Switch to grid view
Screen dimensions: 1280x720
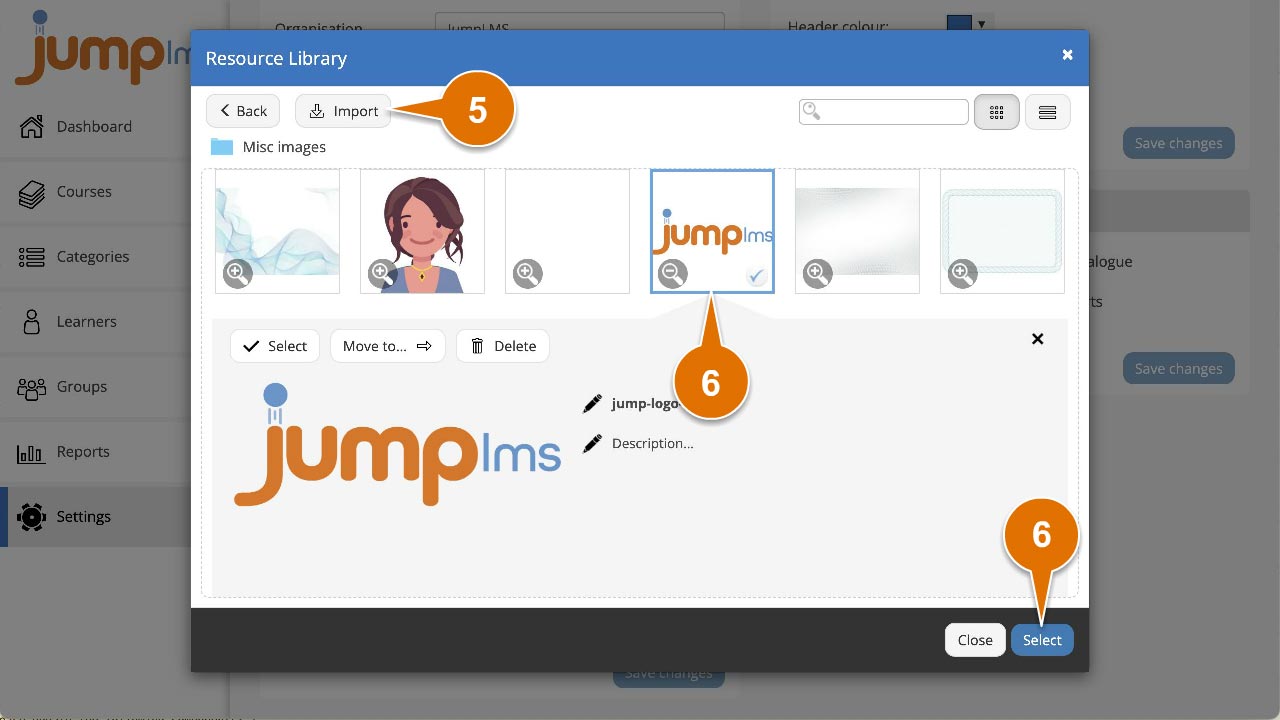(x=996, y=112)
